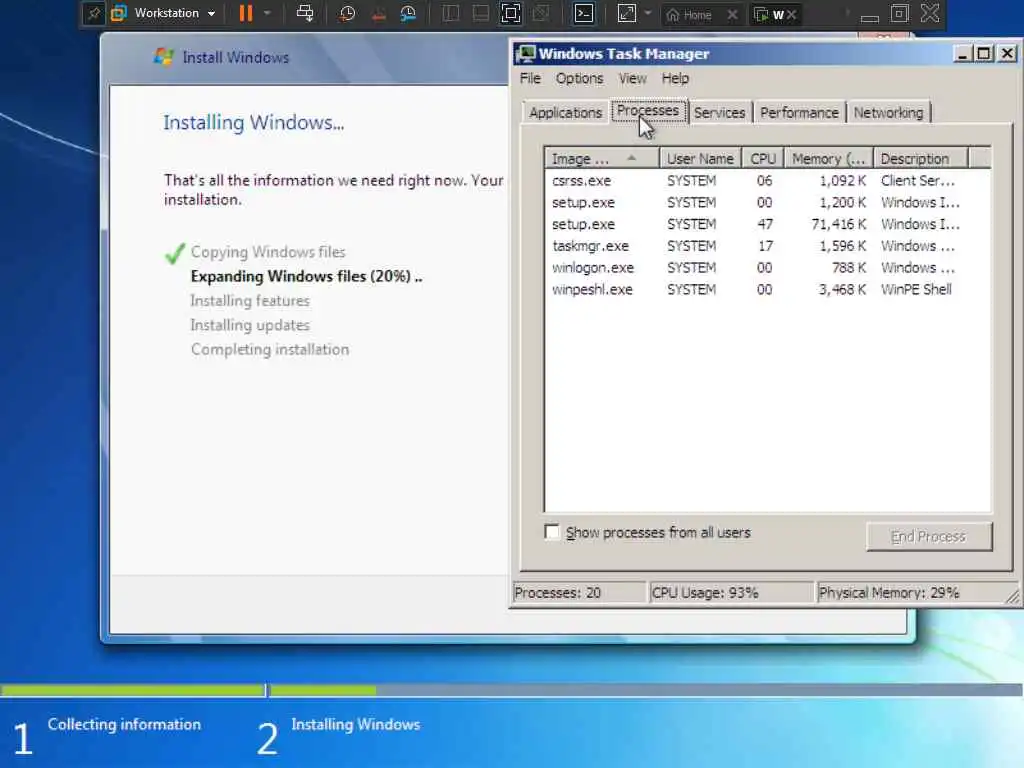Open the Workstation menu
This screenshot has width=1024, height=768.
coord(165,13)
